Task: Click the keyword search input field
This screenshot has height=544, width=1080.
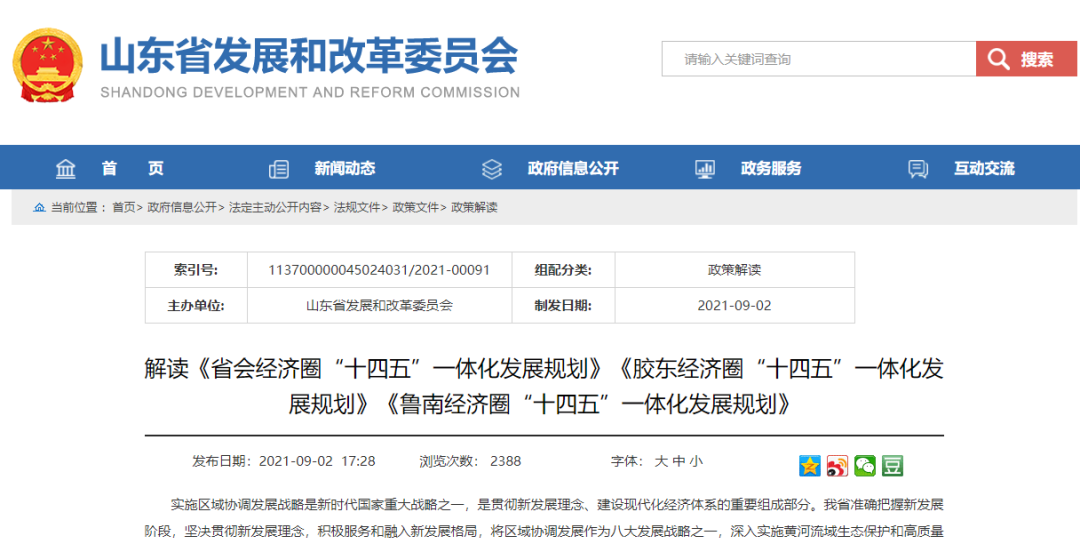Action: click(818, 59)
